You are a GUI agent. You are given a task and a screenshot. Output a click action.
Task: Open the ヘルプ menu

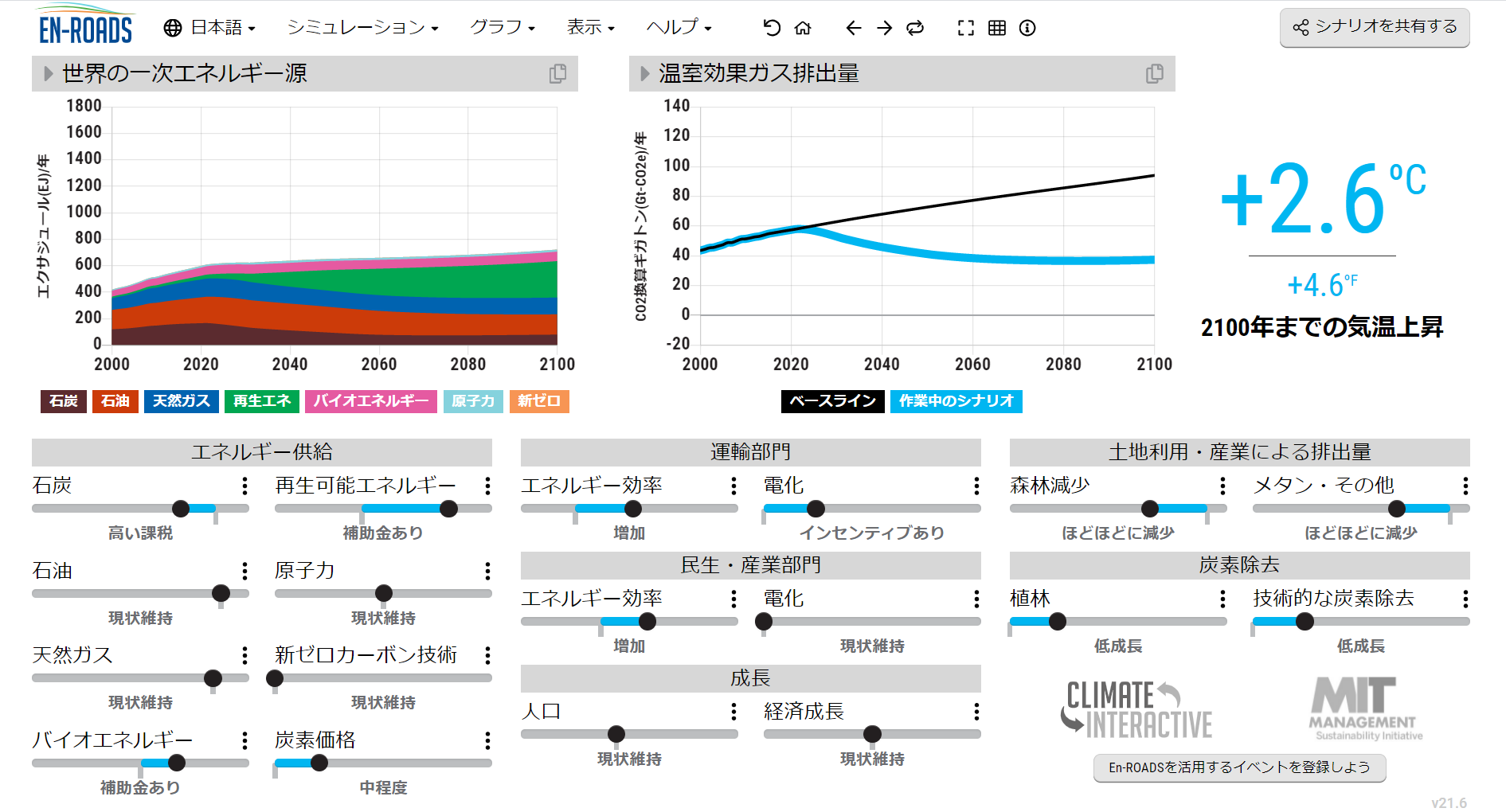[x=679, y=28]
